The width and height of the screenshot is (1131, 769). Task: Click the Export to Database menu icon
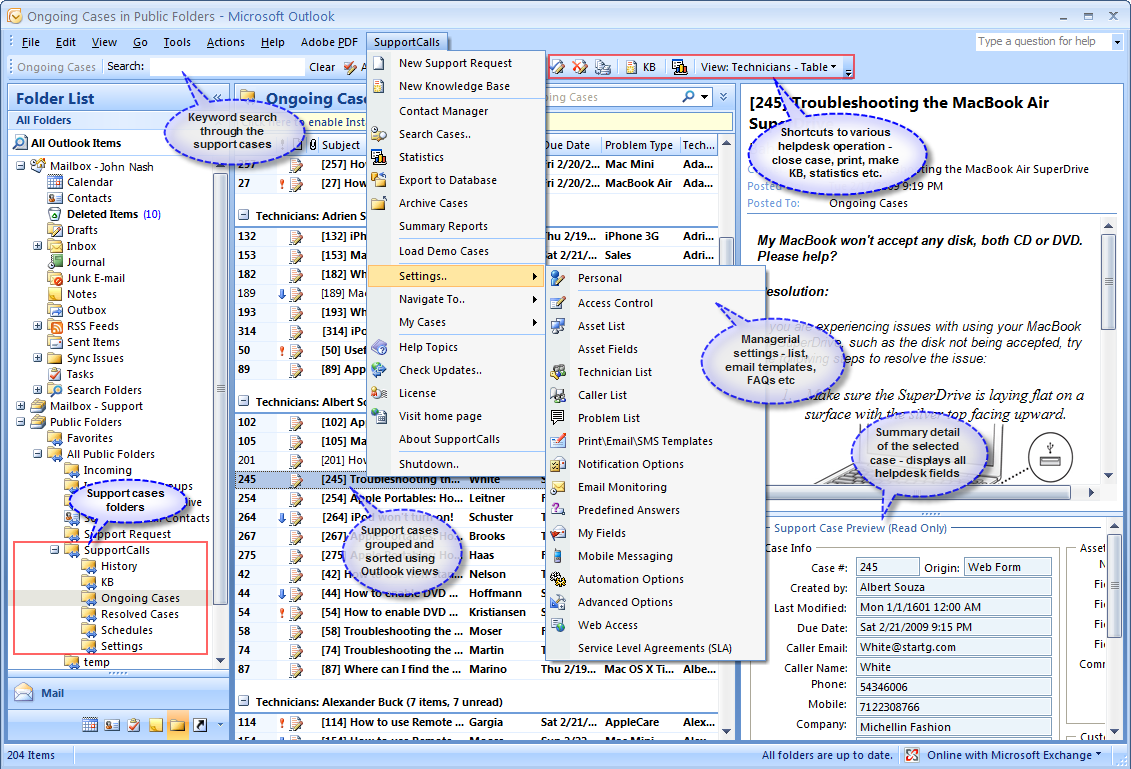[x=378, y=180]
